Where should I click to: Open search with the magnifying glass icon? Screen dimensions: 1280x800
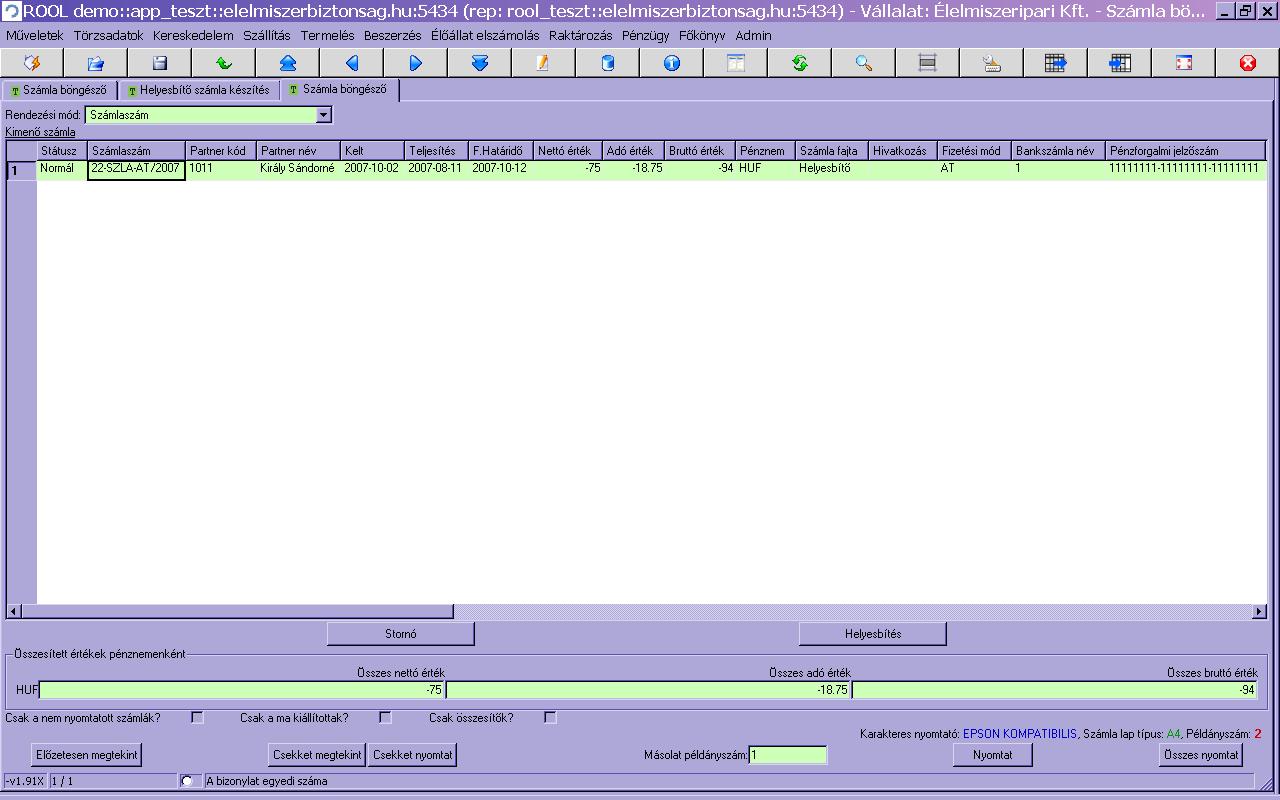click(x=864, y=63)
